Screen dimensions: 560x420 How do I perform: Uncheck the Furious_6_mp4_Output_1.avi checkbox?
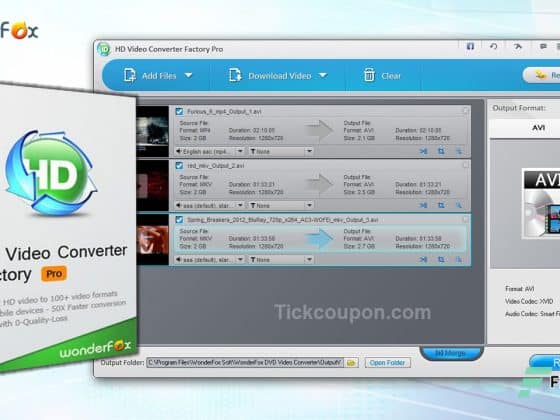(179, 111)
